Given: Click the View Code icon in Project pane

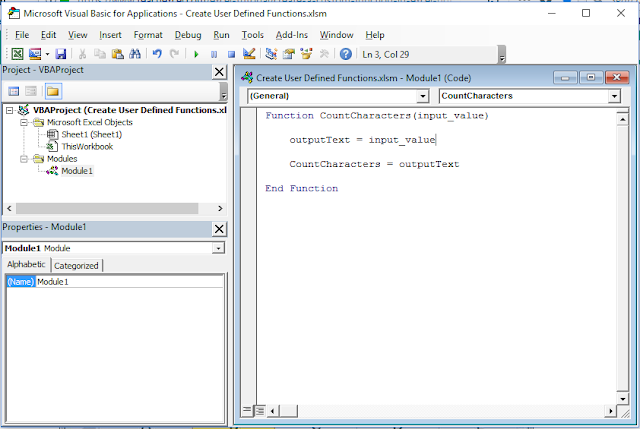Looking at the screenshot, I should [14, 91].
